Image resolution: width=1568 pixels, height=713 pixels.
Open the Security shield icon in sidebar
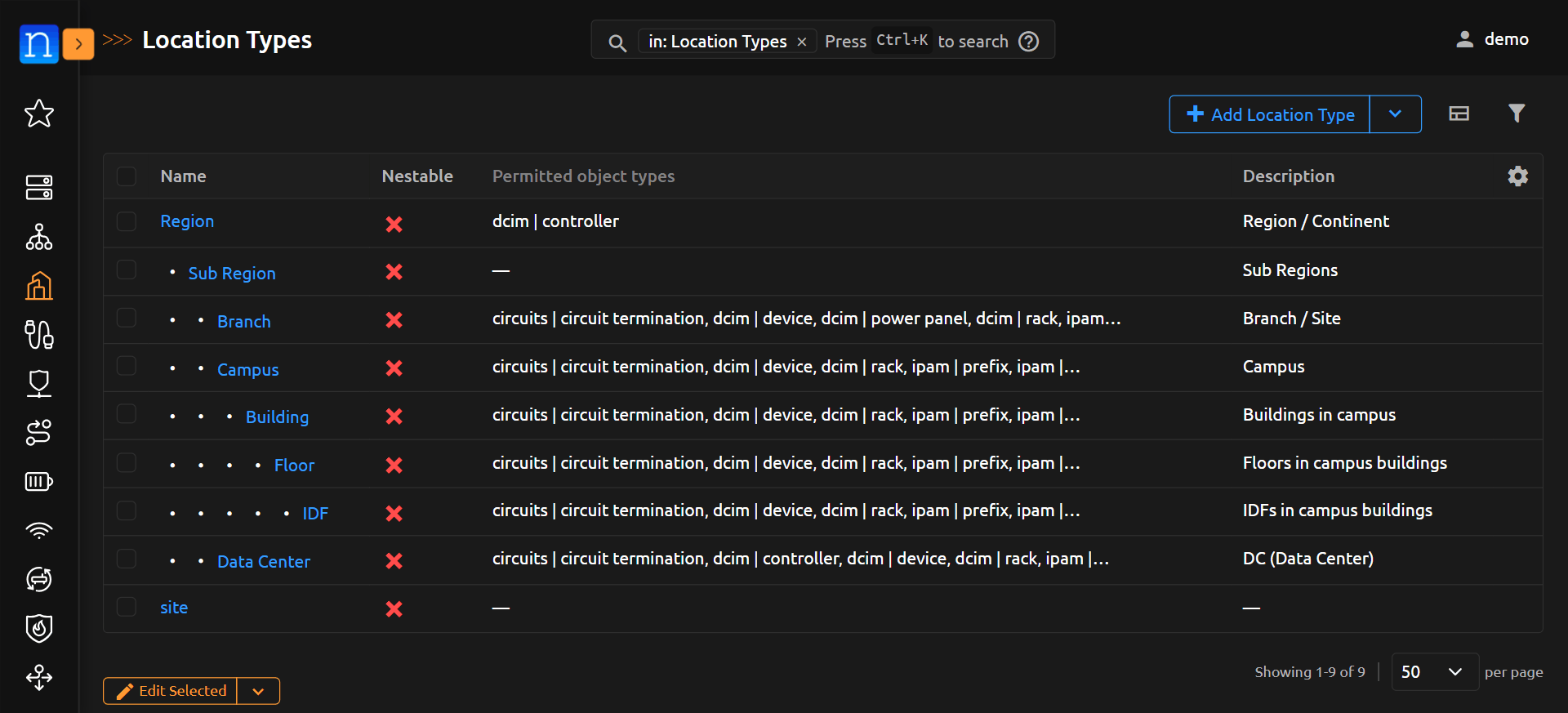(x=38, y=628)
